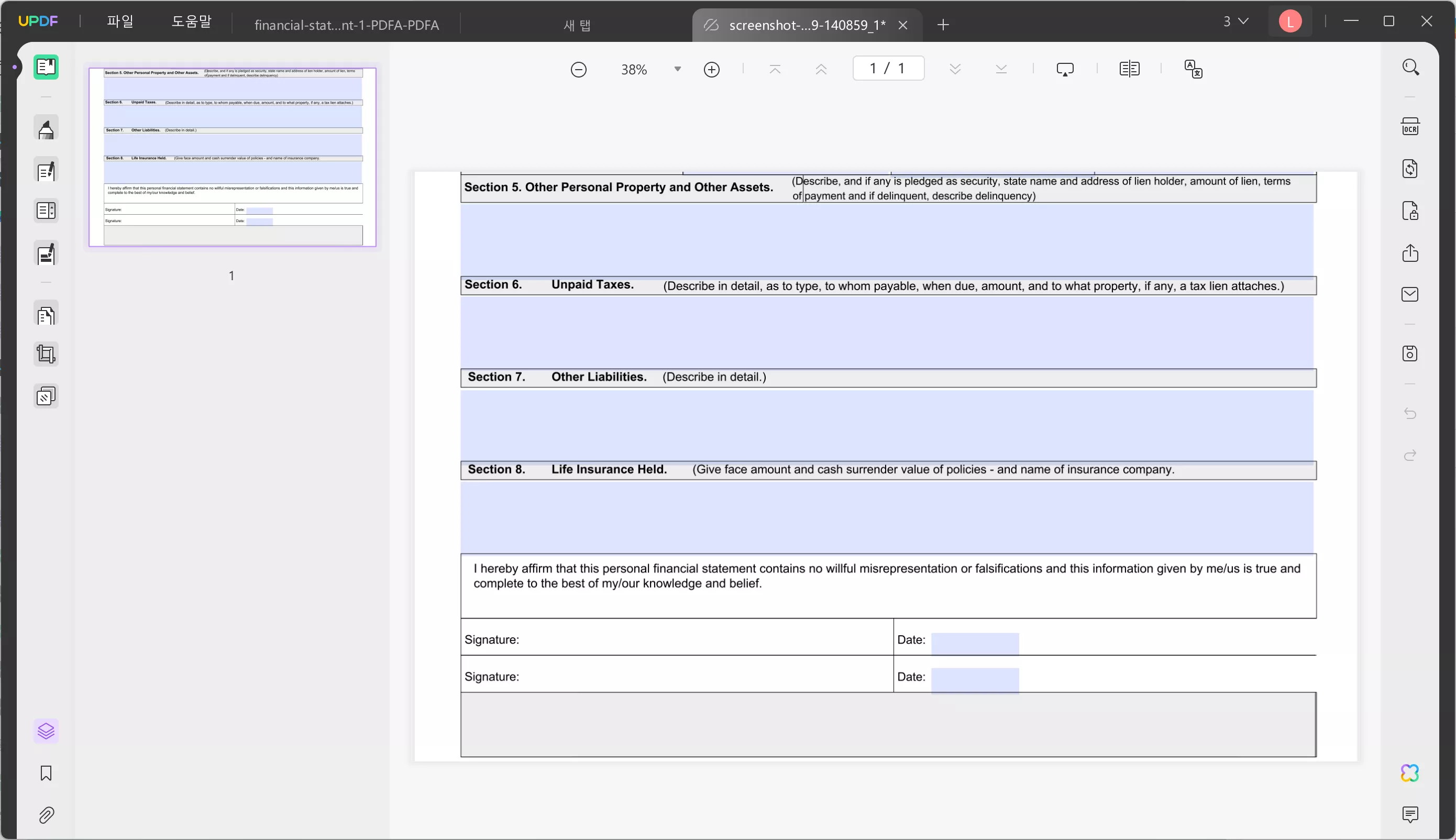Go to the first page
Screen dimensions: 1456x840
coord(775,69)
